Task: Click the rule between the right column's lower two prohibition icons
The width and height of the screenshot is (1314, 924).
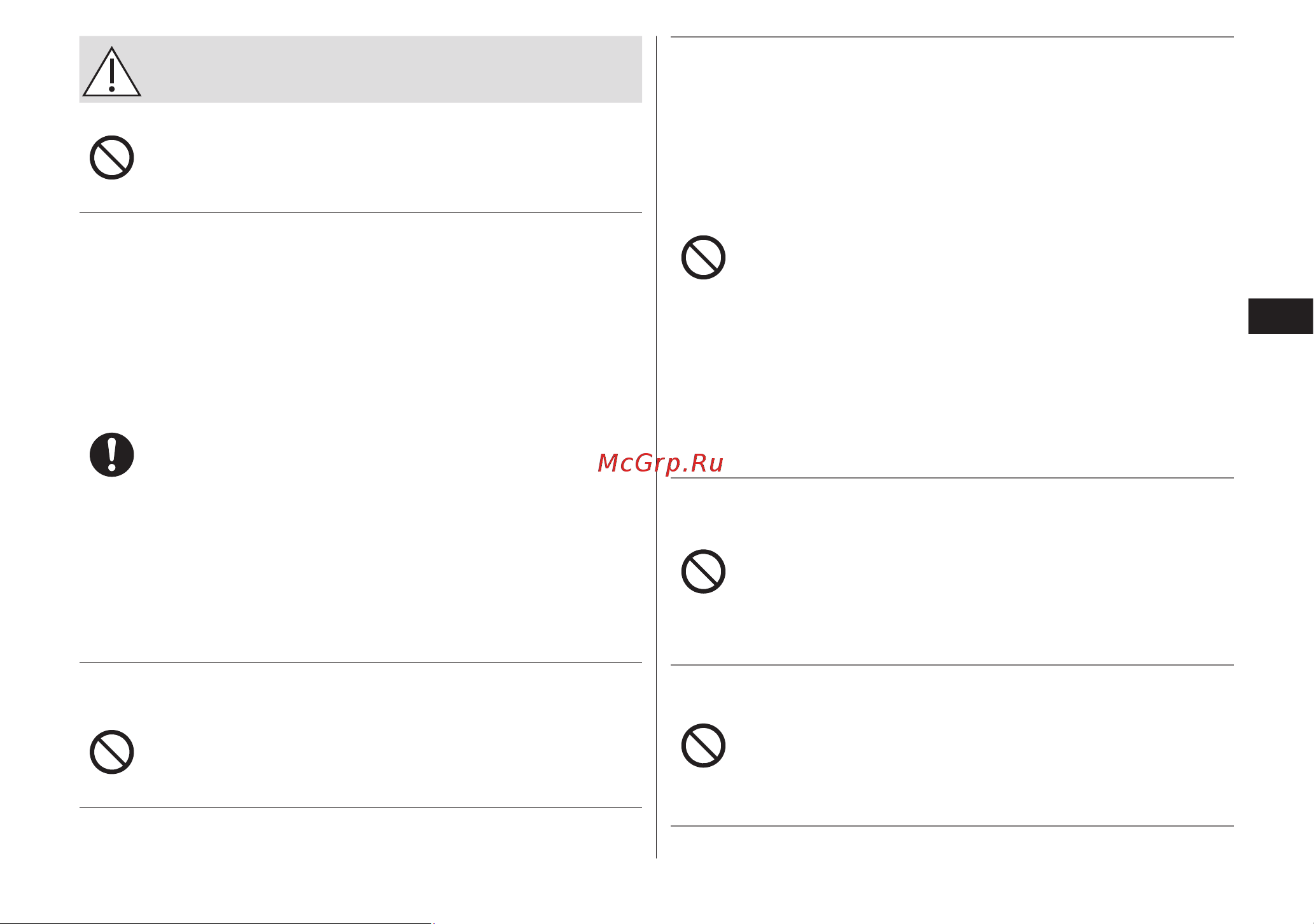Action: (x=952, y=665)
